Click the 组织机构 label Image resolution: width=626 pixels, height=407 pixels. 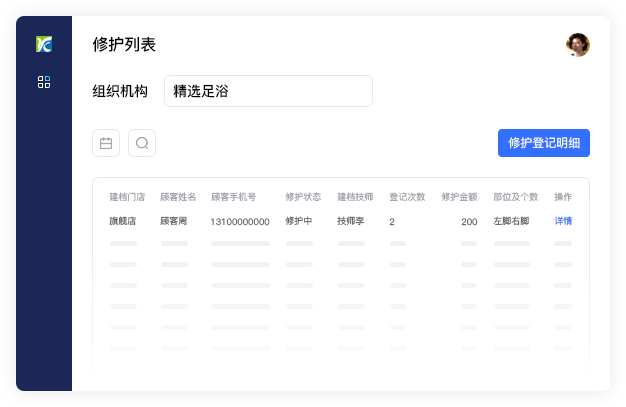pos(120,91)
